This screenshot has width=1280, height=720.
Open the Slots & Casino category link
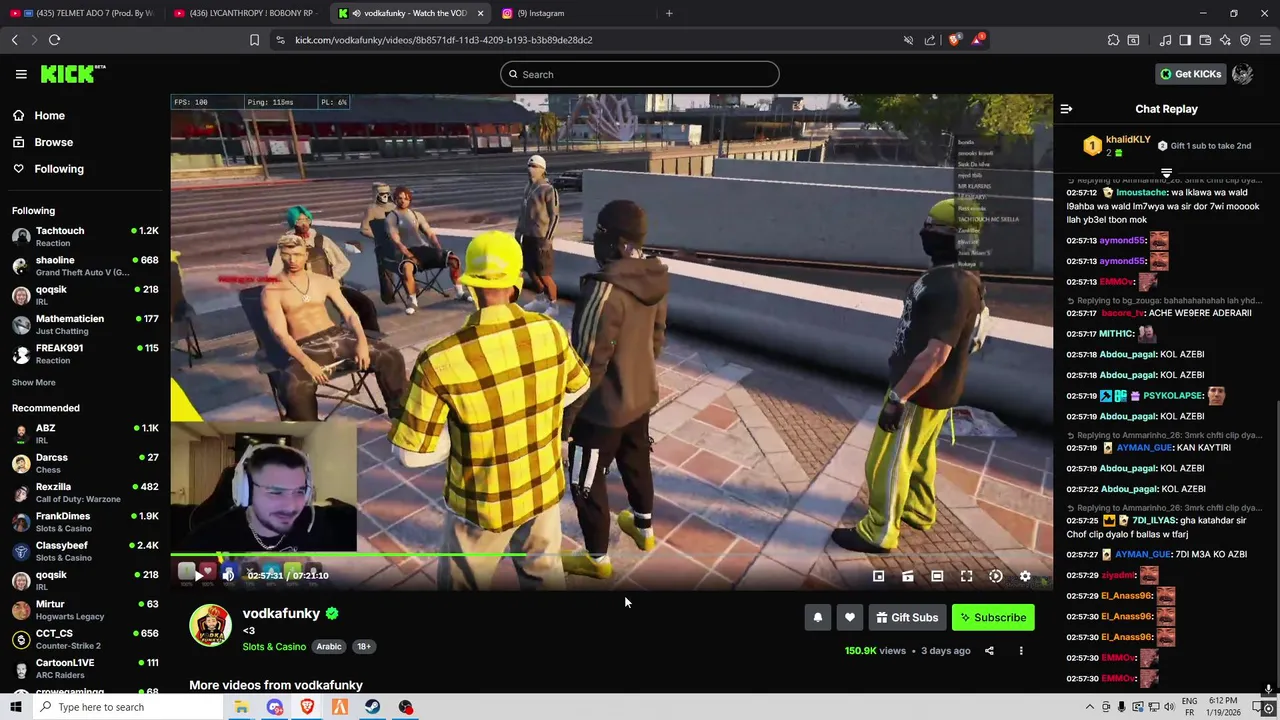pyautogui.click(x=274, y=646)
